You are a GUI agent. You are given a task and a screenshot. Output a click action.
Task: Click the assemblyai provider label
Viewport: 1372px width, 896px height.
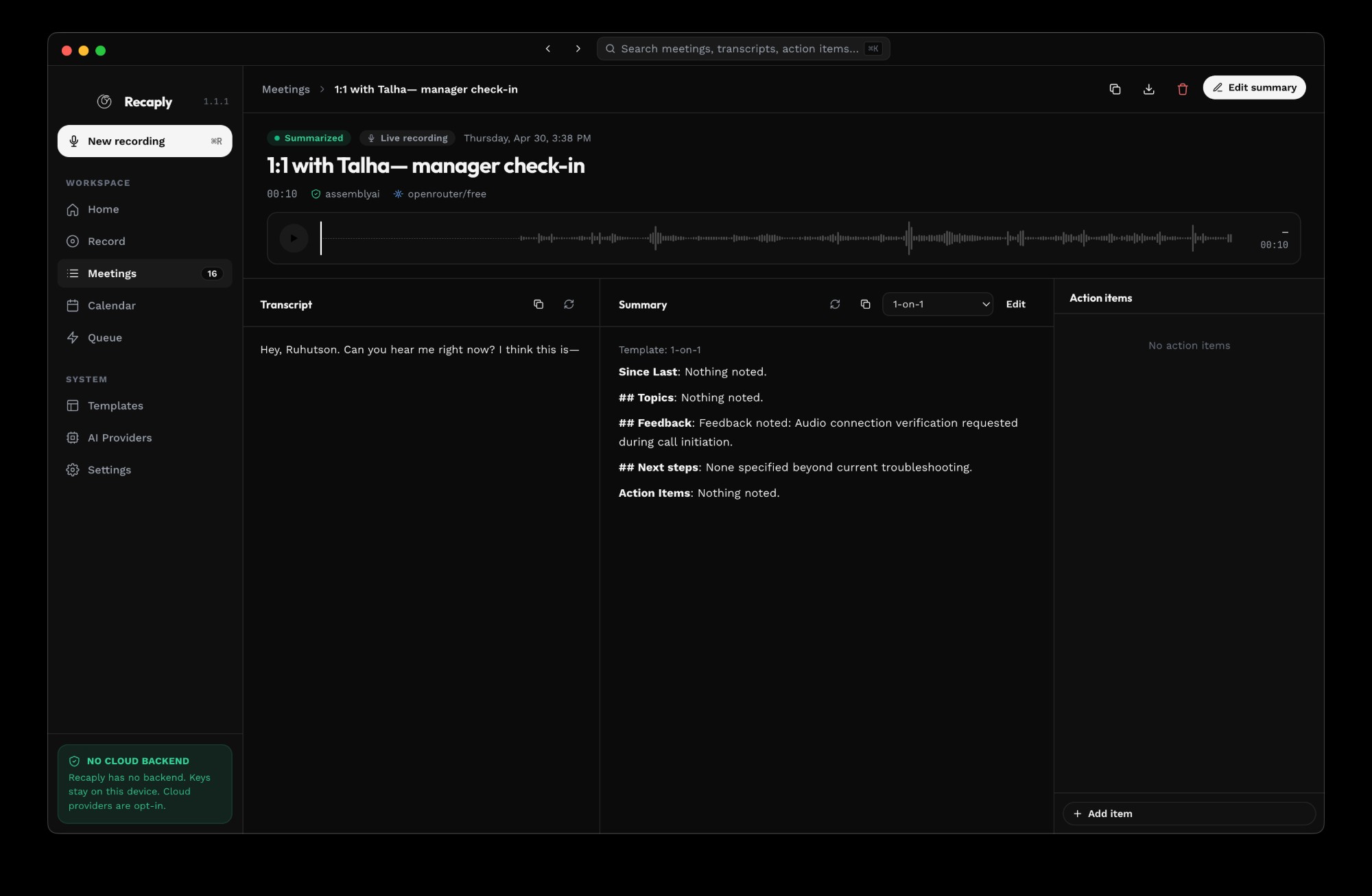345,194
